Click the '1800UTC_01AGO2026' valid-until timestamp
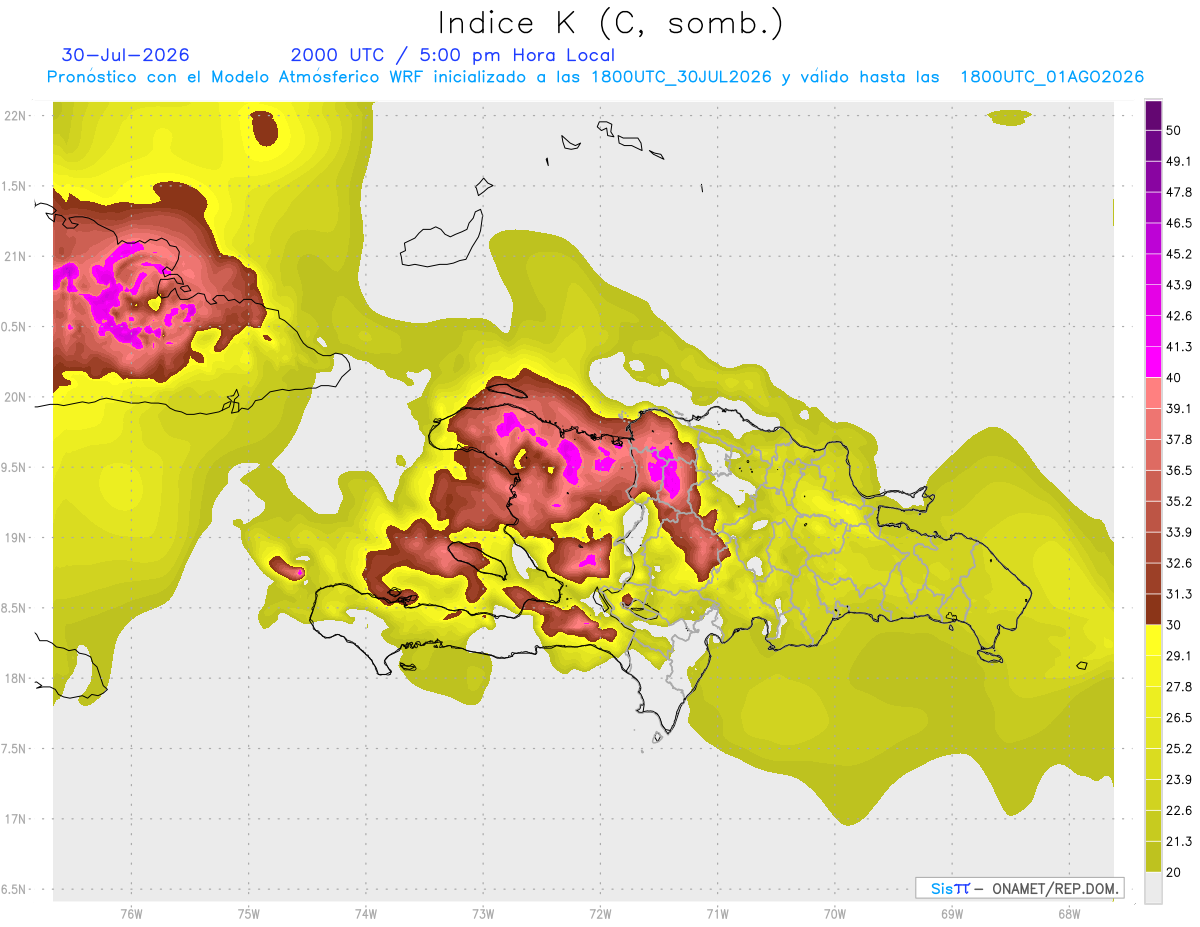The width and height of the screenshot is (1200, 927). point(1052,77)
